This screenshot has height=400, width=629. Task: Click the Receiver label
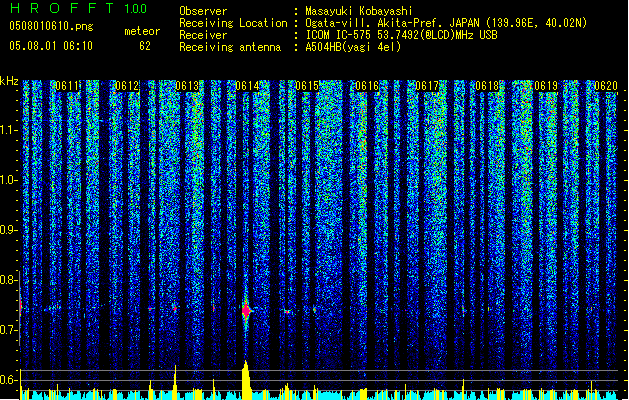[203, 35]
